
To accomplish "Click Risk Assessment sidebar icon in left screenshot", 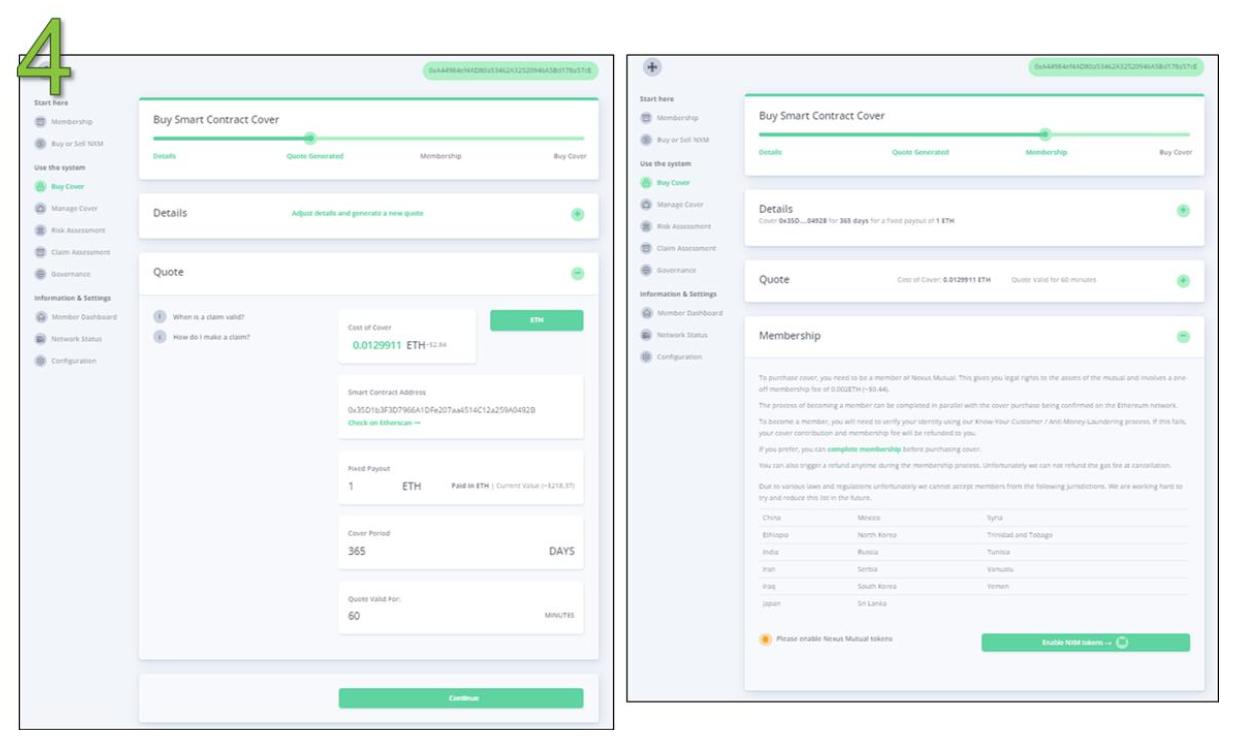I will coord(41,230).
